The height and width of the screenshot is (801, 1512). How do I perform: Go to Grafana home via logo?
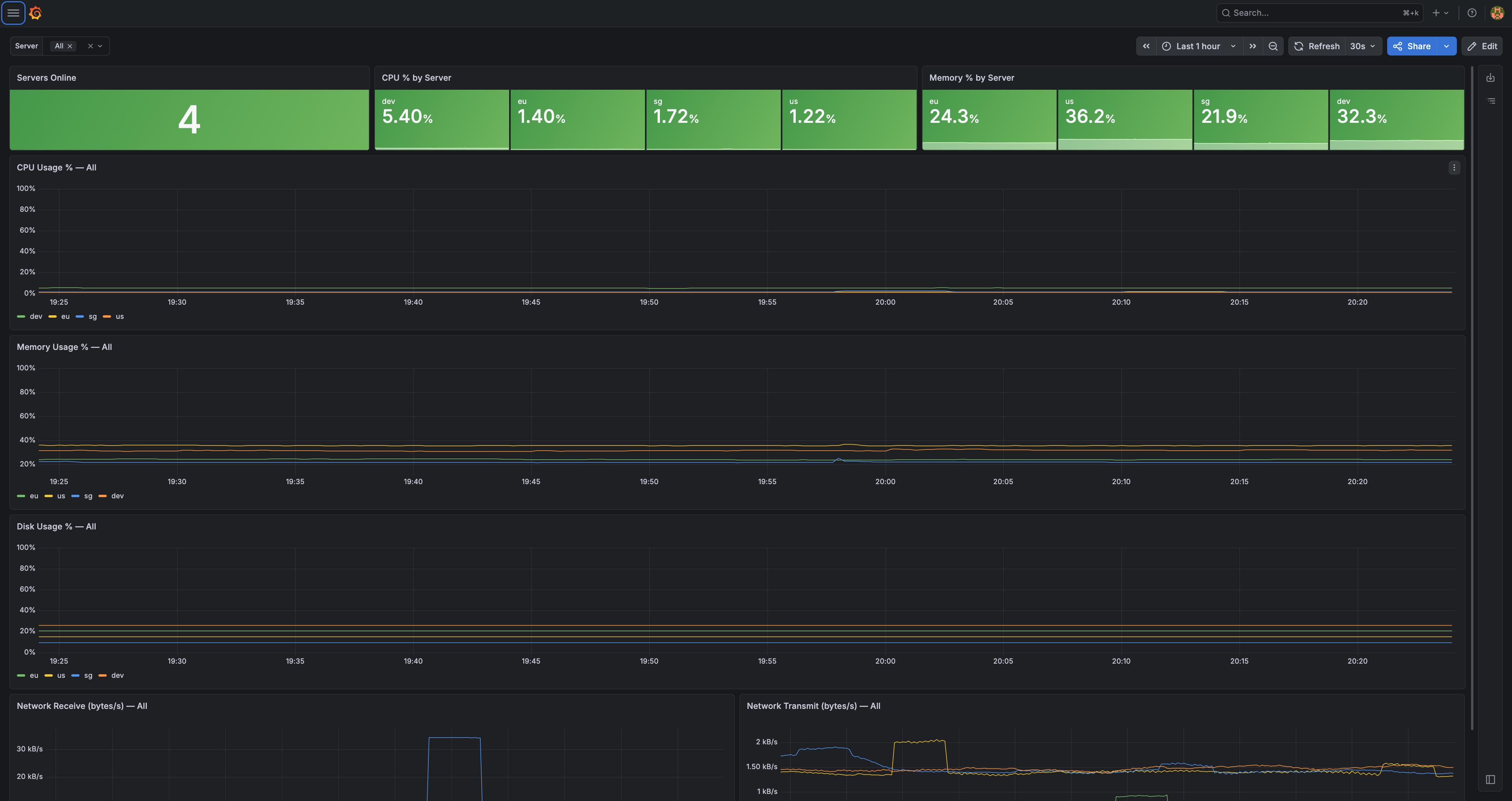coord(36,13)
